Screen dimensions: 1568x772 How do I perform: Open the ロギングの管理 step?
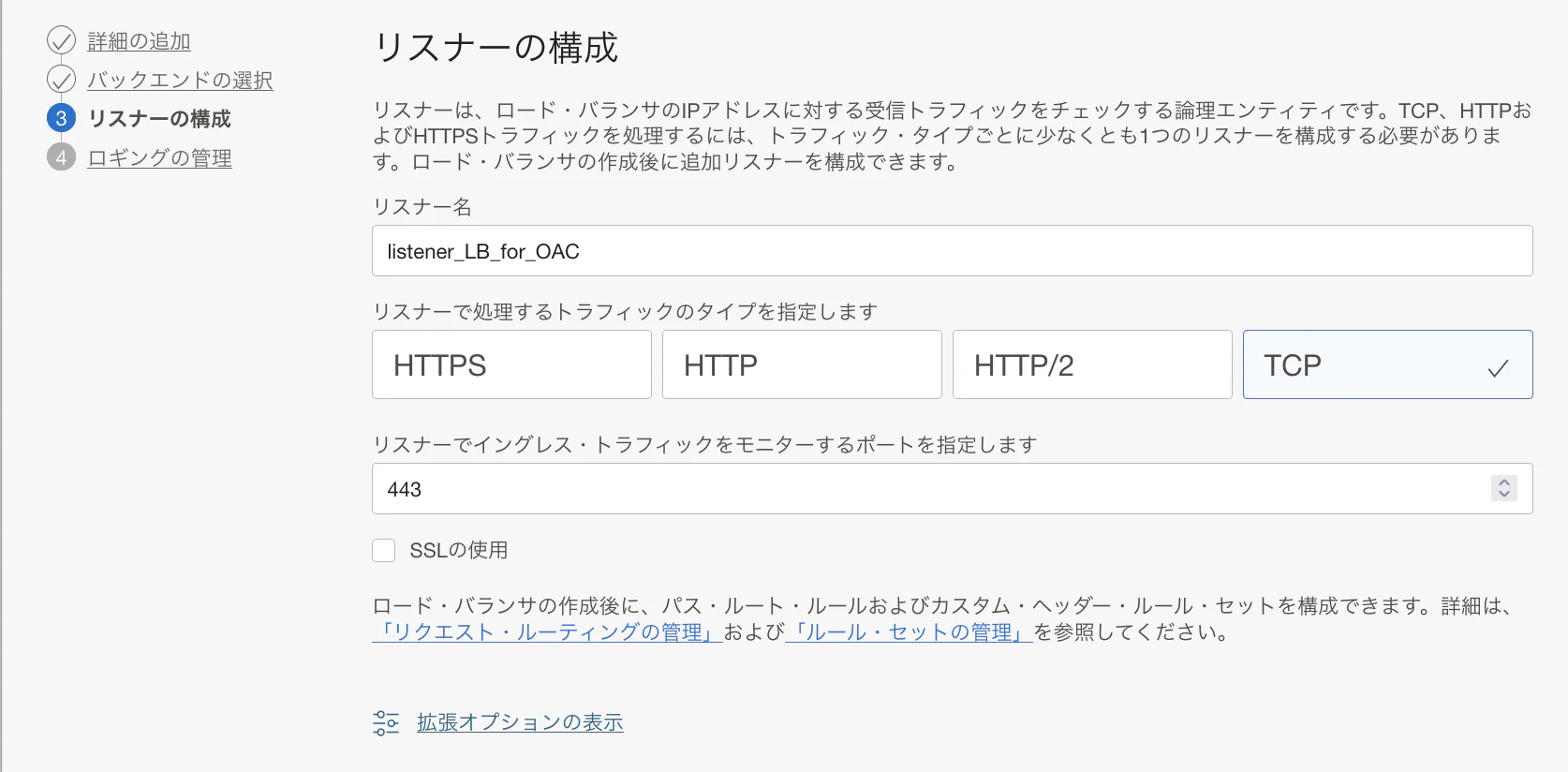tap(159, 158)
